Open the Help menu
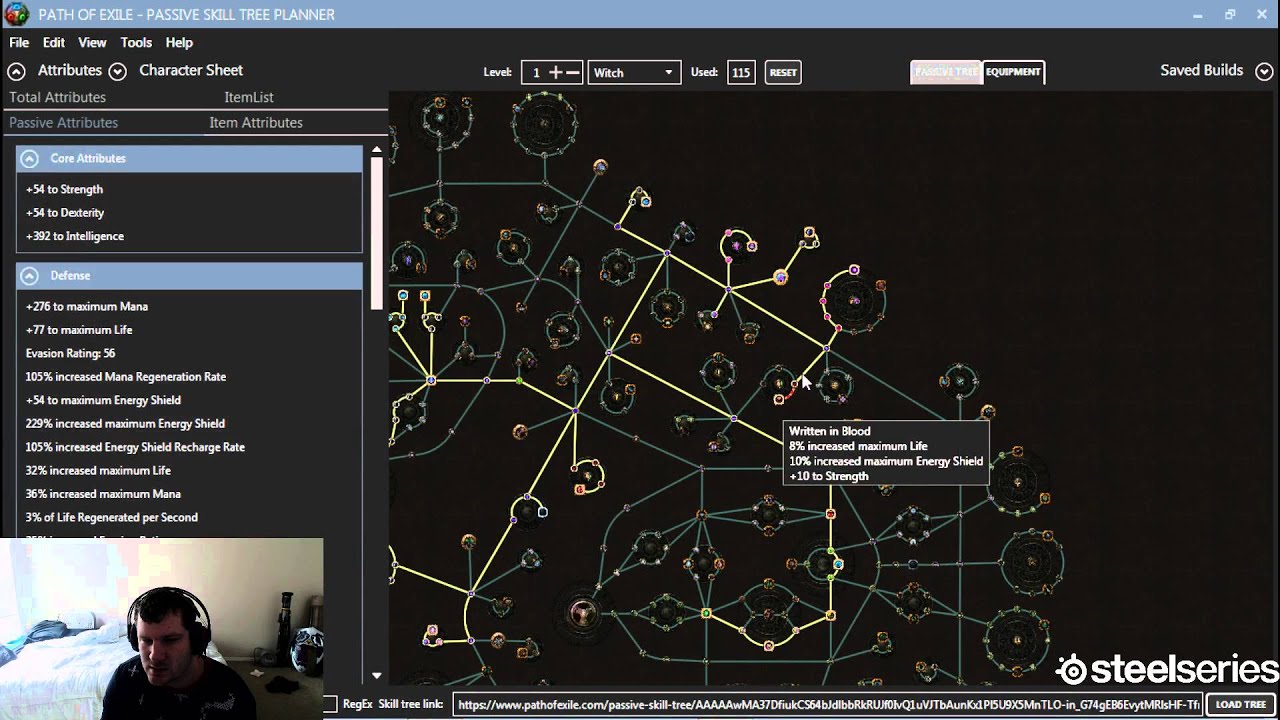 pos(179,43)
